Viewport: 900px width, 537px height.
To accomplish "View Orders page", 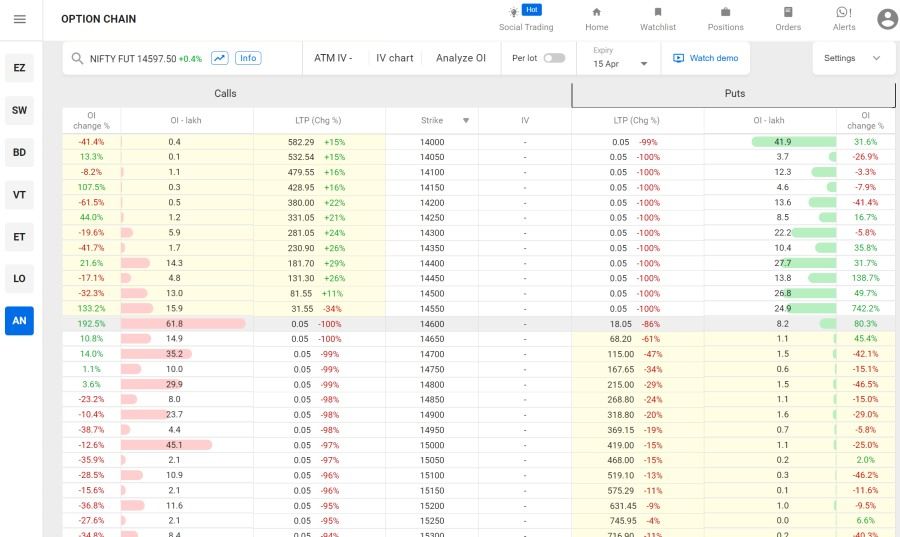I will pyautogui.click(x=788, y=19).
